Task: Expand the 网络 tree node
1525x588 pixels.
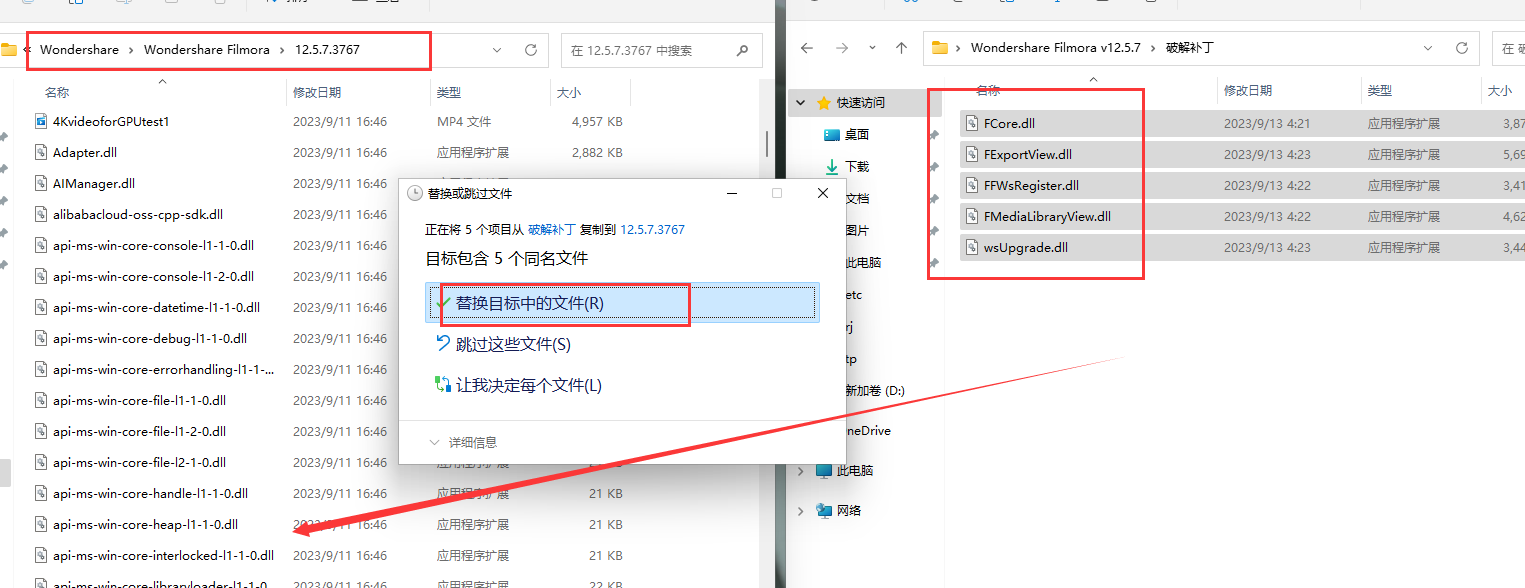Action: tap(800, 510)
